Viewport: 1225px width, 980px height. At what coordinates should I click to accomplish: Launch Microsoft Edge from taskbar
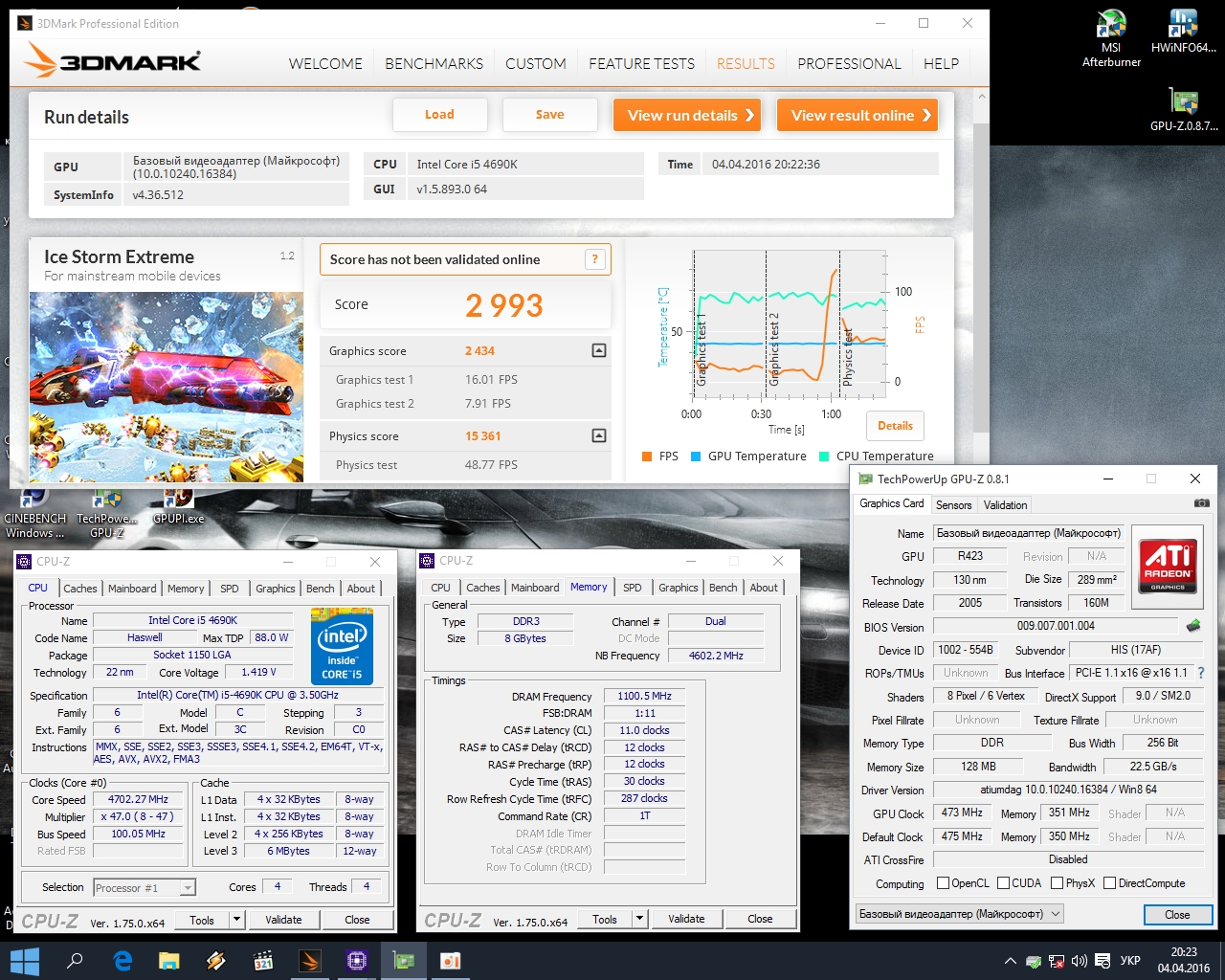(122, 961)
